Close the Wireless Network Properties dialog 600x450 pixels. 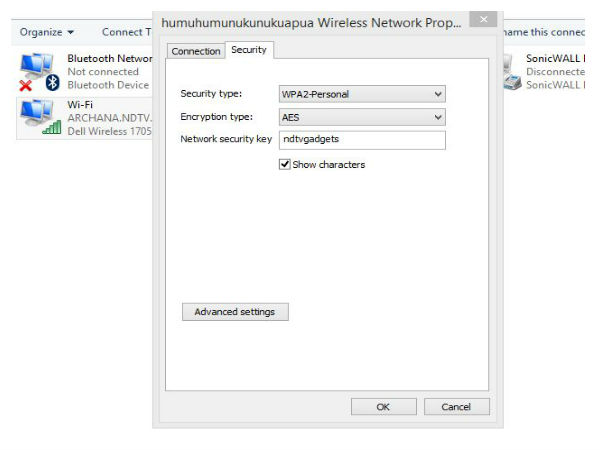[483, 20]
